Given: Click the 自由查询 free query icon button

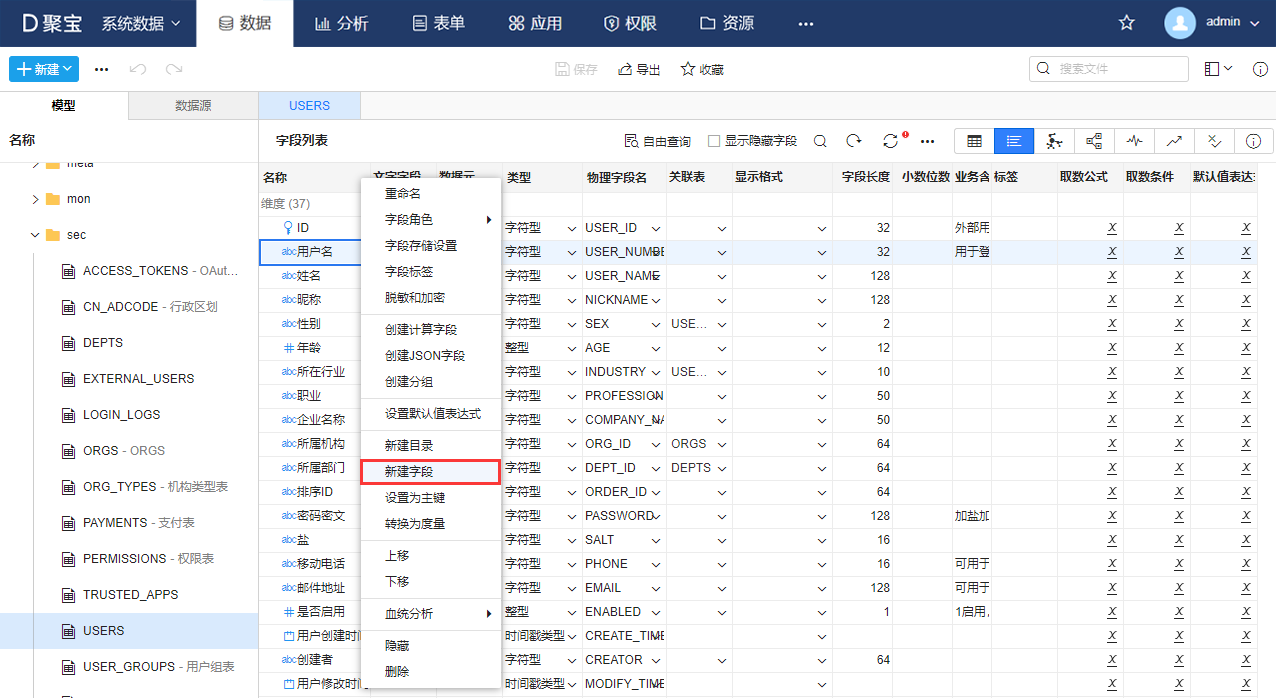Looking at the screenshot, I should pos(657,141).
